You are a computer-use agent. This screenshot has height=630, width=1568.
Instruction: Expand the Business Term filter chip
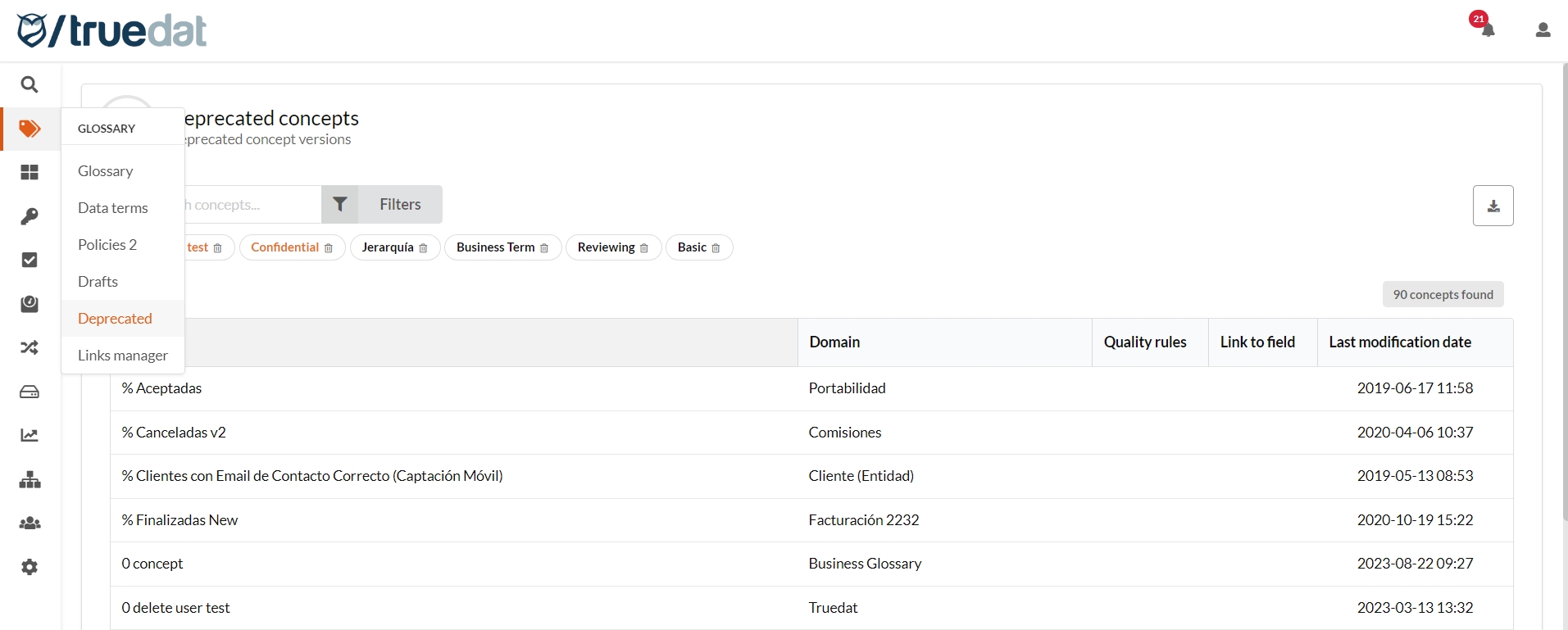pyautogui.click(x=495, y=247)
